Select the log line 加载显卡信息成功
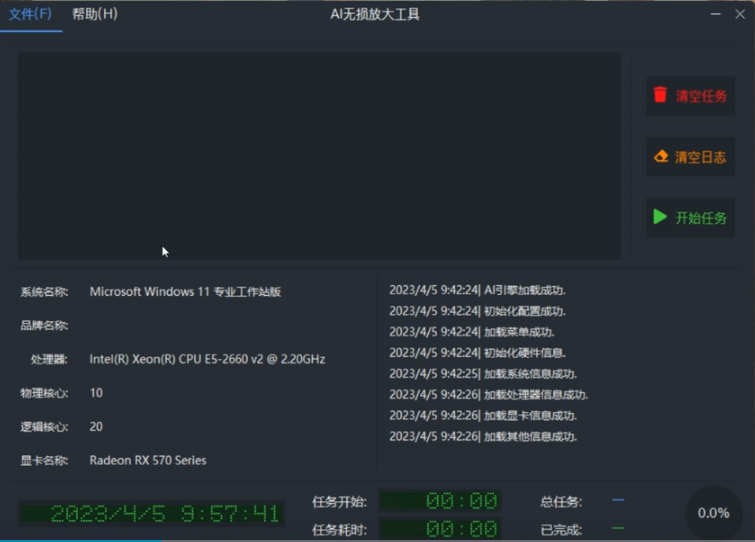The height and width of the screenshot is (542, 755). click(x=483, y=415)
